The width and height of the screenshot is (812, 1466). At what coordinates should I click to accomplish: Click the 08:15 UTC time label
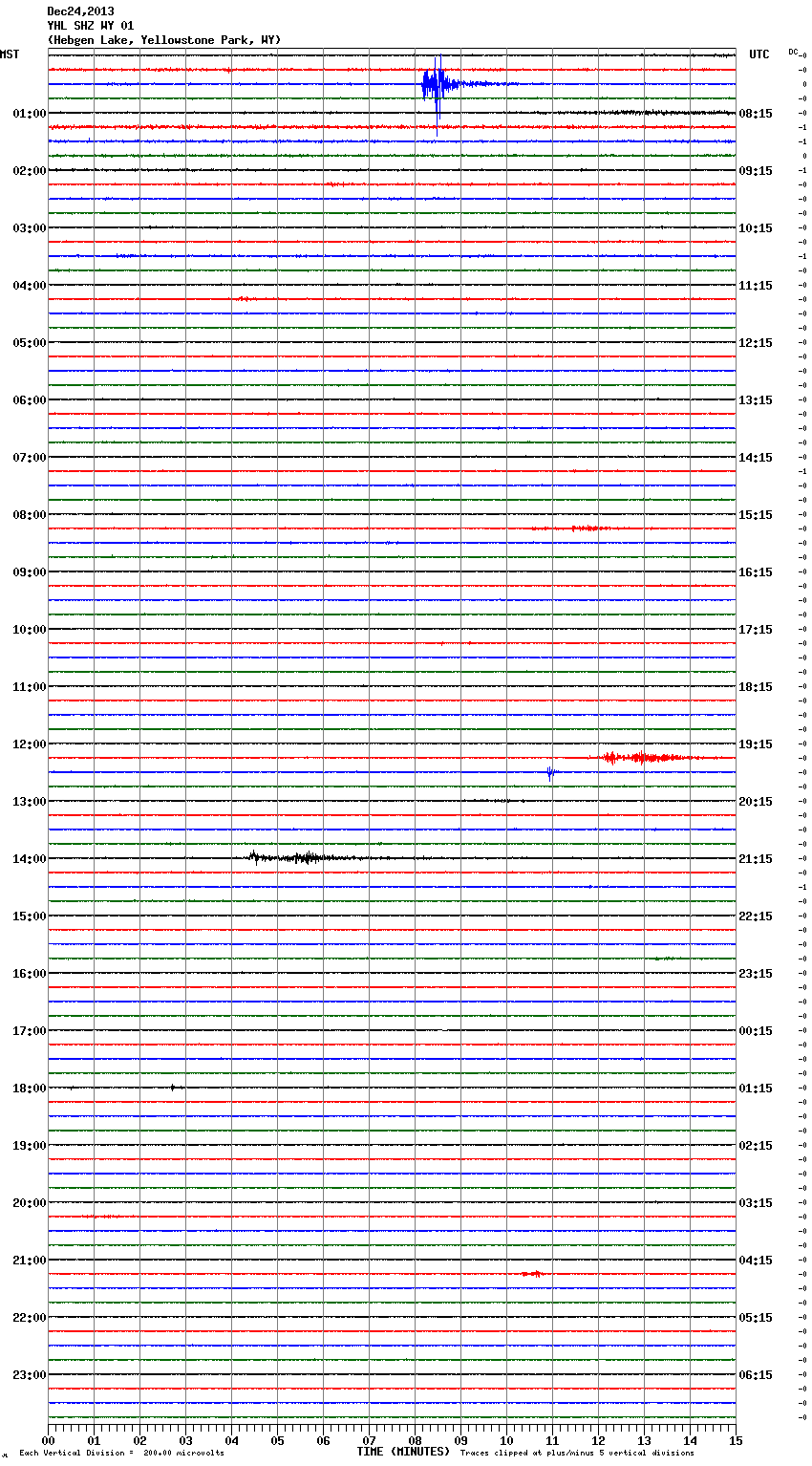point(756,114)
